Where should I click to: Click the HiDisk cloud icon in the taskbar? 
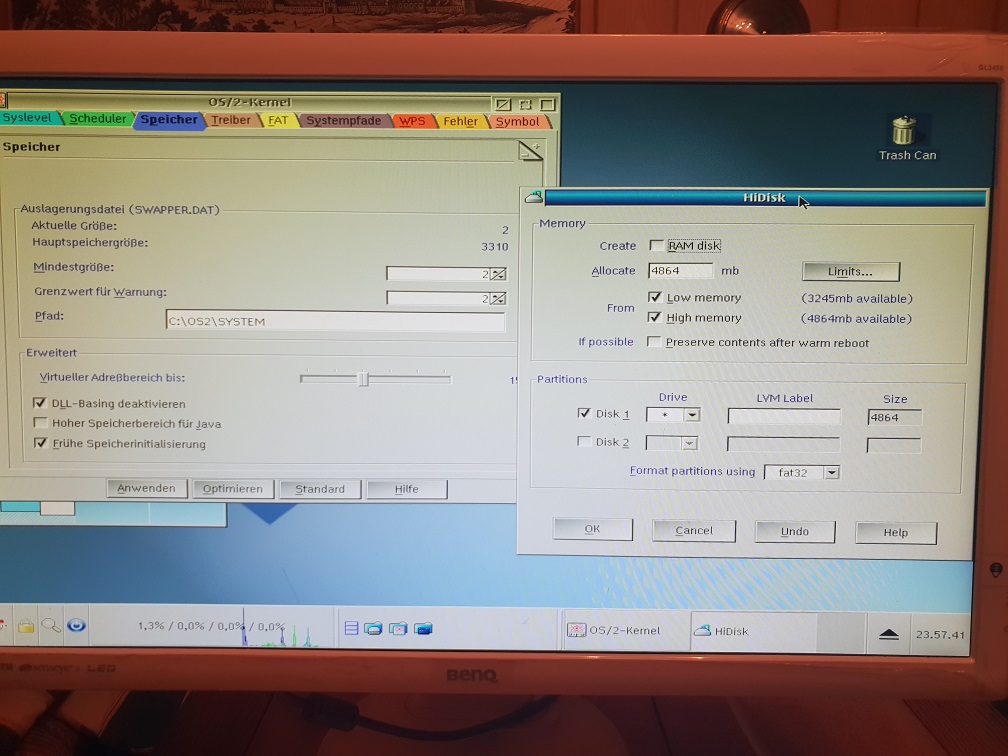pos(702,631)
